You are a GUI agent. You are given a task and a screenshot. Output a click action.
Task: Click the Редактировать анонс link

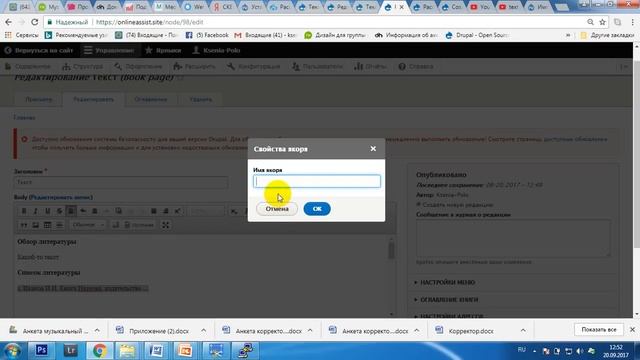pyautogui.click(x=62, y=197)
